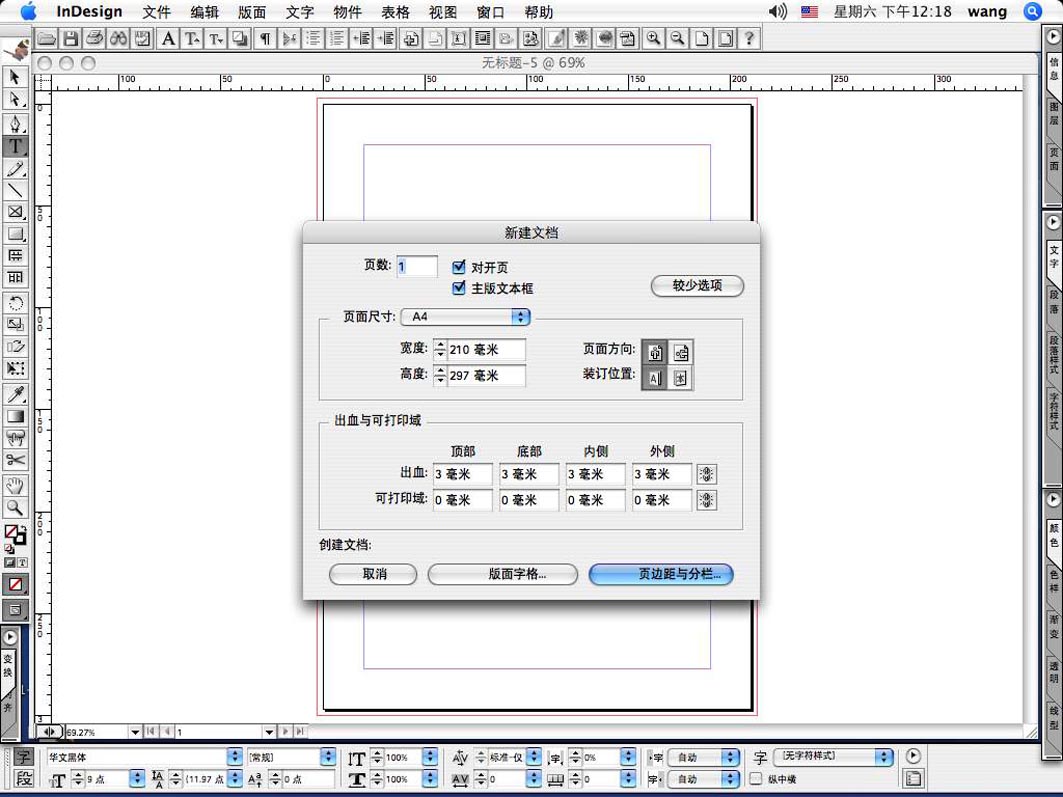Open the 文件 menu

[x=157, y=12]
